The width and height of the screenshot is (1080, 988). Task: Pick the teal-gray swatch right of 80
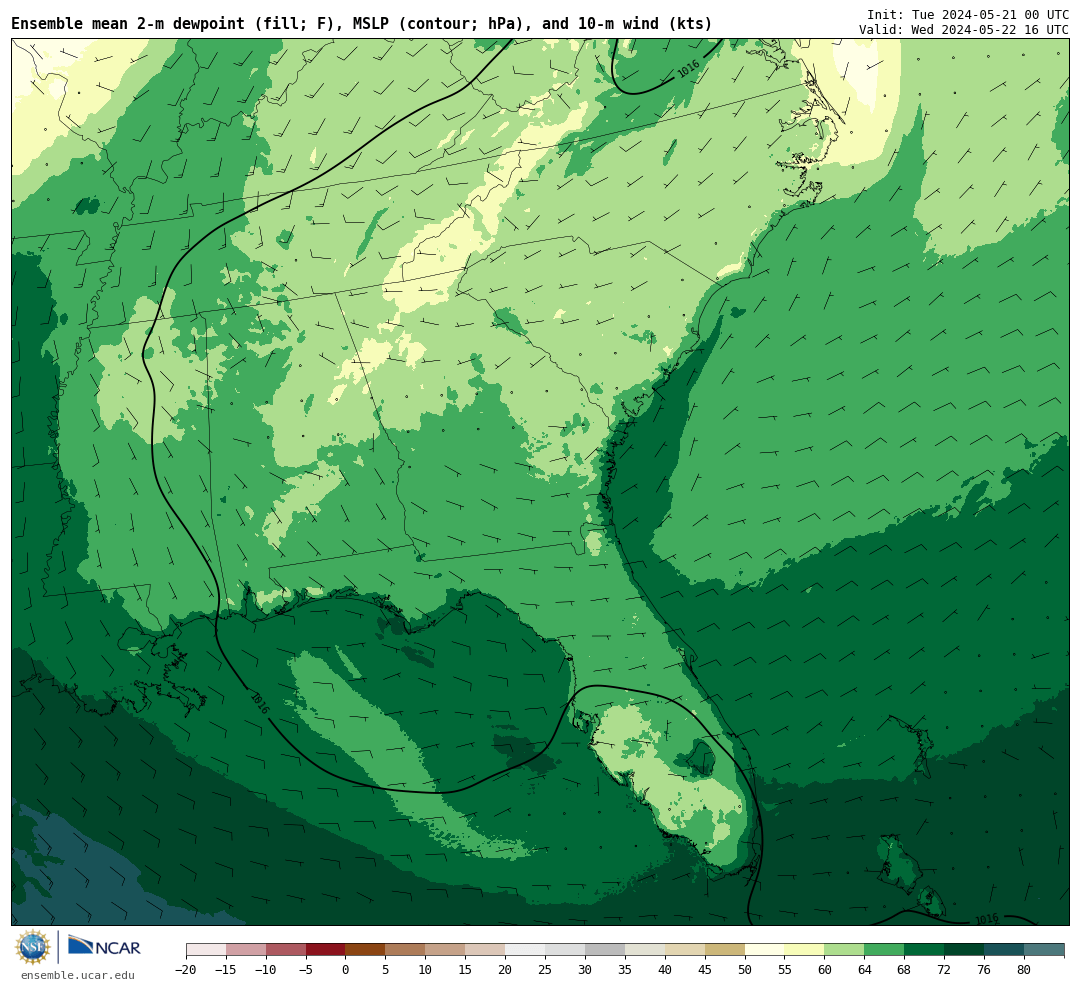tap(1045, 950)
